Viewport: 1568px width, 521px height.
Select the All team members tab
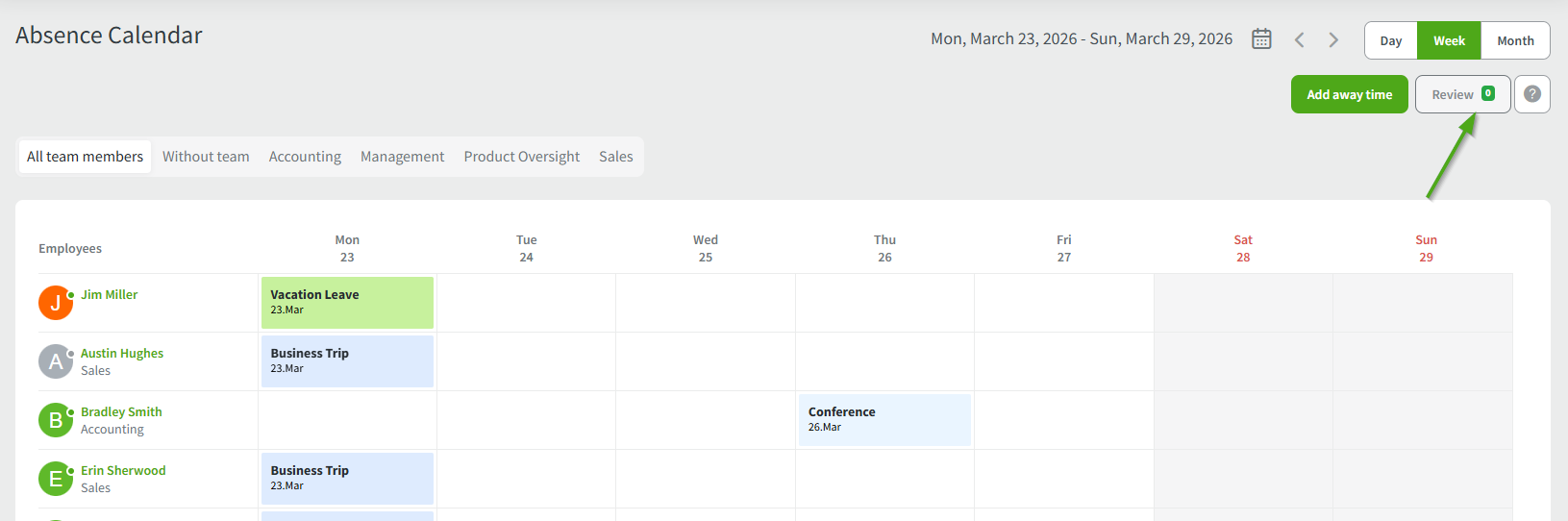pyautogui.click(x=85, y=157)
